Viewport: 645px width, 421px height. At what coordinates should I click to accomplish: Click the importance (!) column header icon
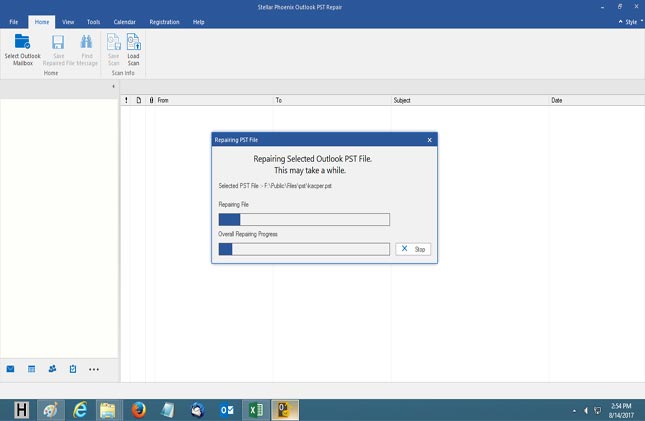[126, 100]
